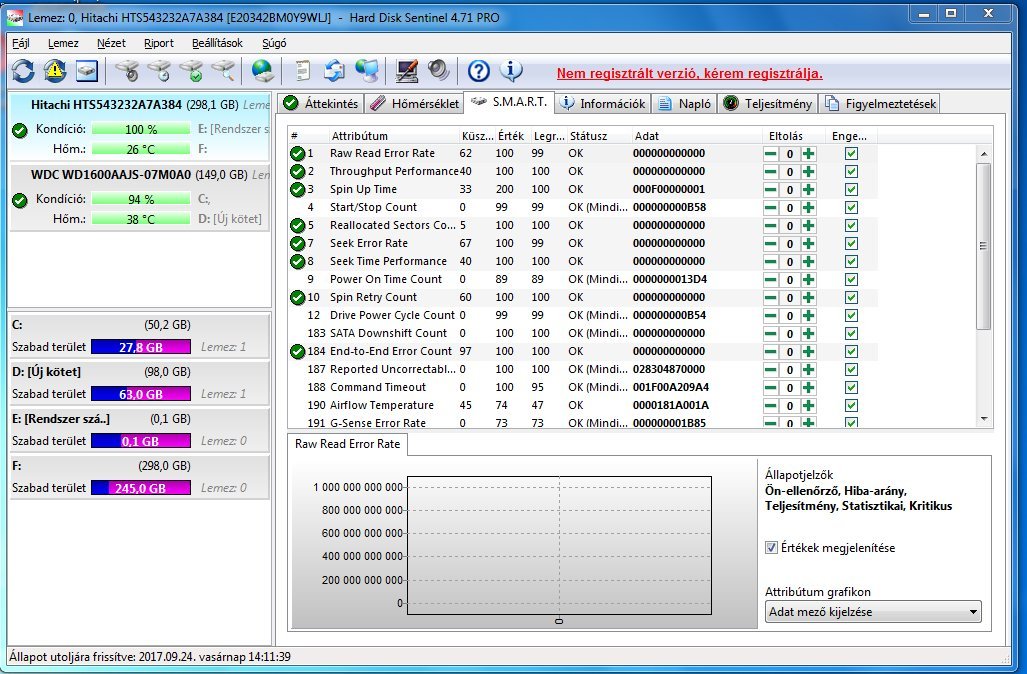Click the speaker sound icon in toolbar
The width and height of the screenshot is (1027, 674).
(438, 71)
